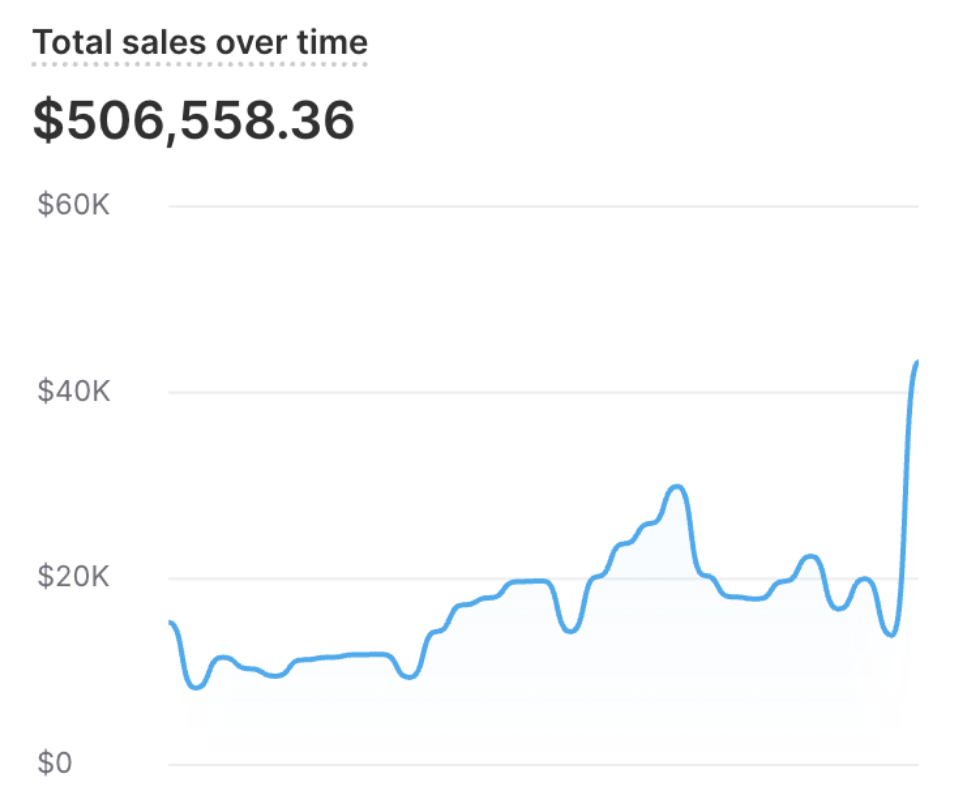Select the mid-chart peak near $30K

tap(678, 486)
